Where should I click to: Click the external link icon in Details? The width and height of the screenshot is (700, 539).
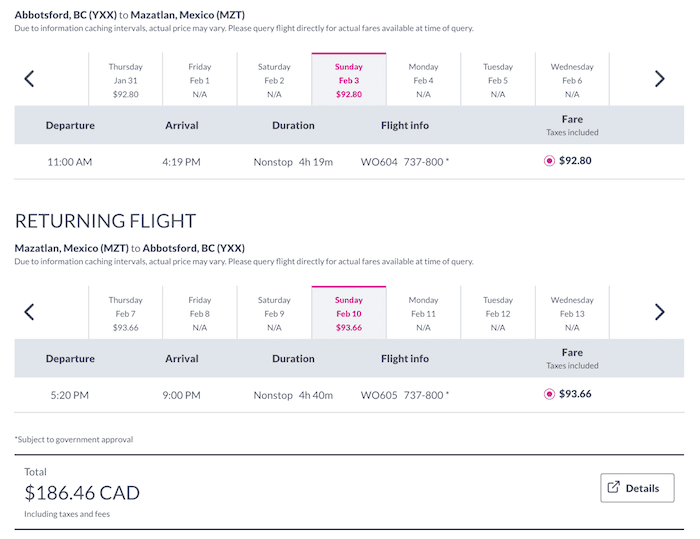[x=614, y=487]
